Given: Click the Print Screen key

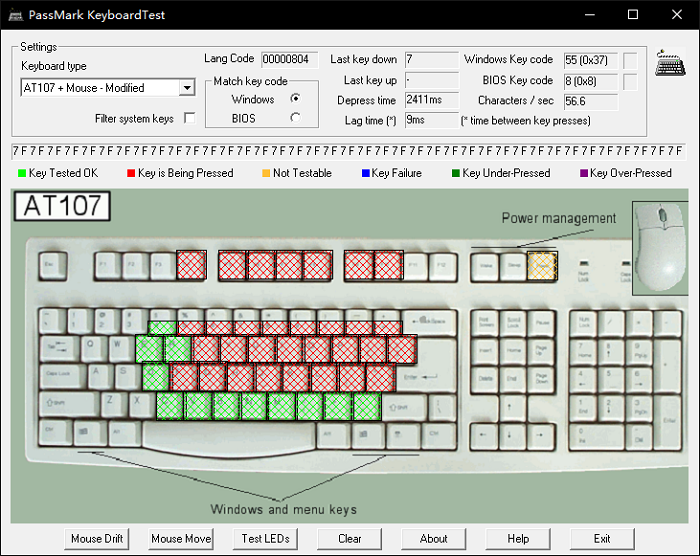Looking at the screenshot, I should tap(484, 322).
